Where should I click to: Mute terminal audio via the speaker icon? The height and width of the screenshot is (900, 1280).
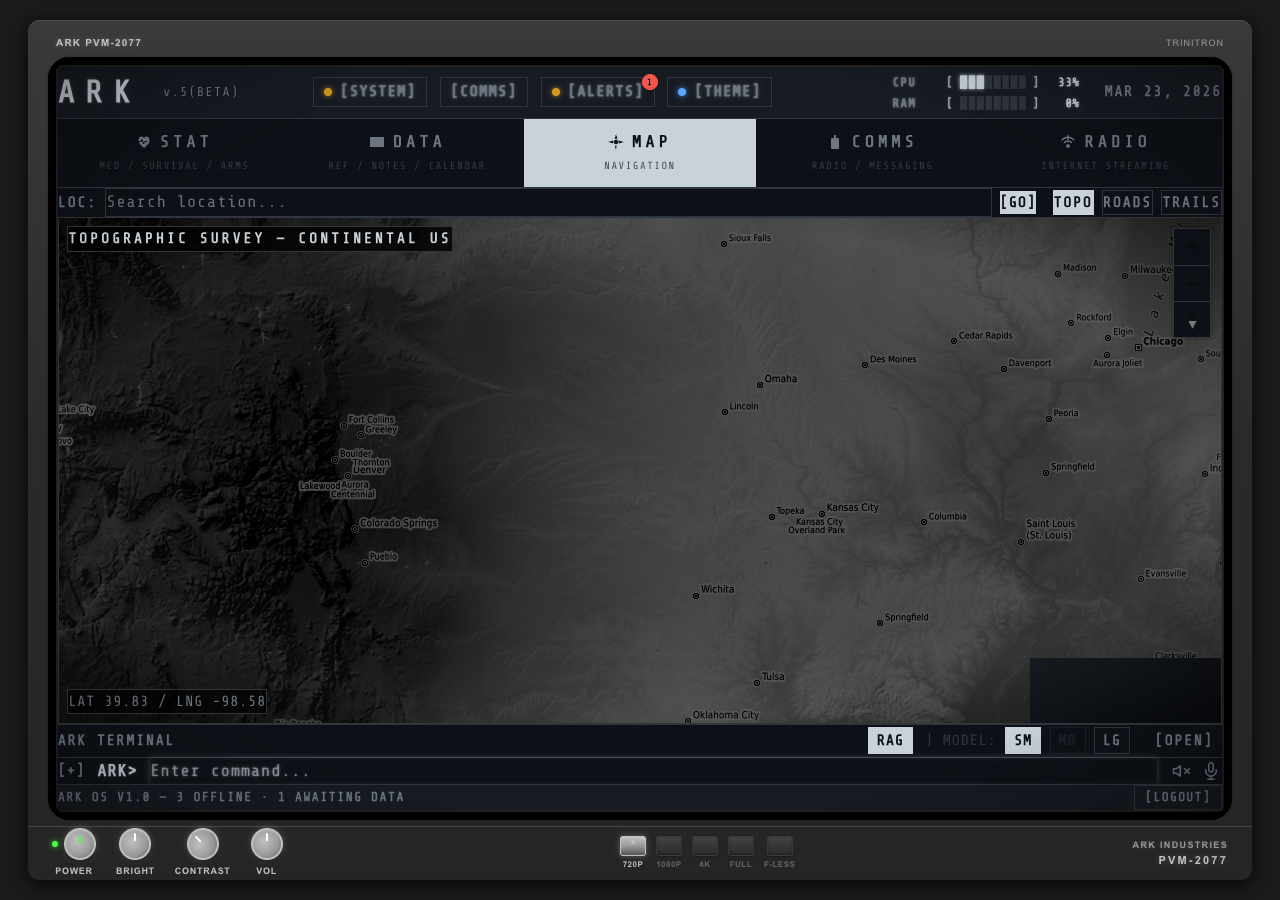tap(1180, 771)
